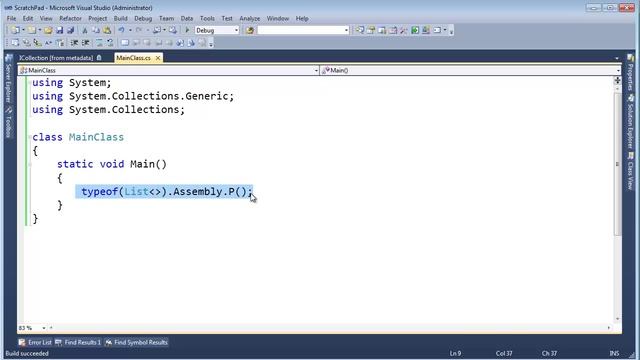The width and height of the screenshot is (640, 360).
Task: Open the Find combo box dropdown arrow
Action: click(346, 30)
